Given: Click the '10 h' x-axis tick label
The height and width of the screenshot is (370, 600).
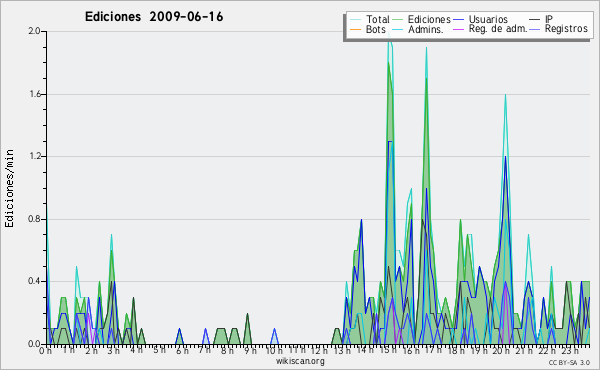Looking at the screenshot, I should [274, 351].
